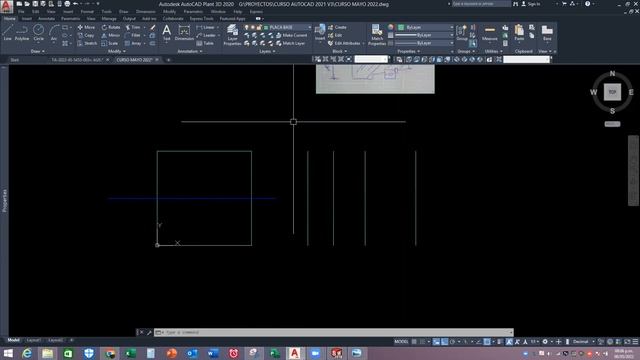The height and width of the screenshot is (360, 640).
Task: Switch to the Start drawing tab
Action: pyautogui.click(x=15, y=60)
